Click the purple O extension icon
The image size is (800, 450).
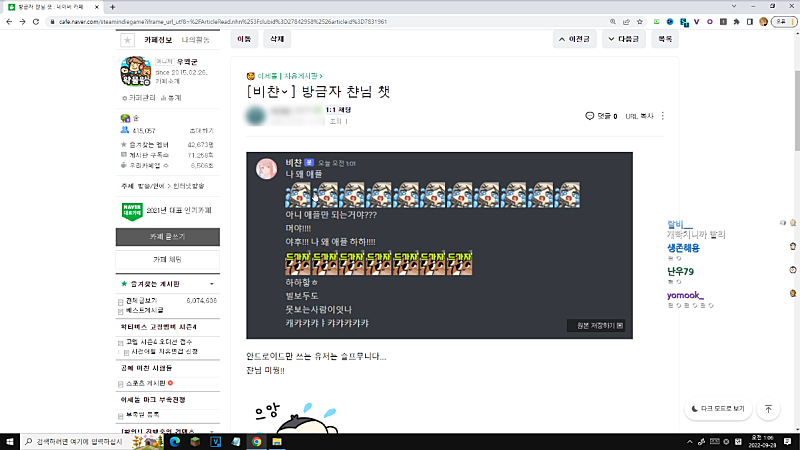point(710,22)
